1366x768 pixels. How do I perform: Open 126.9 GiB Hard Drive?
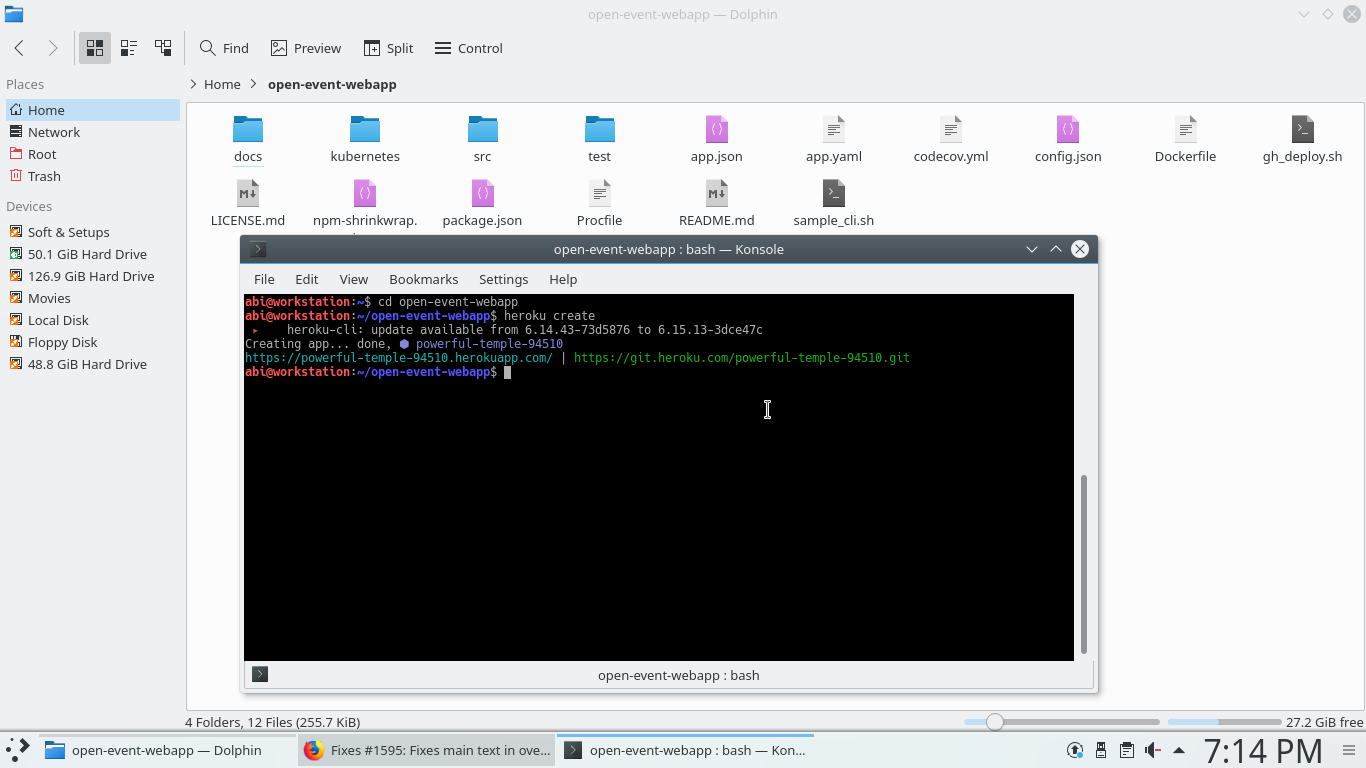pyautogui.click(x=93, y=276)
